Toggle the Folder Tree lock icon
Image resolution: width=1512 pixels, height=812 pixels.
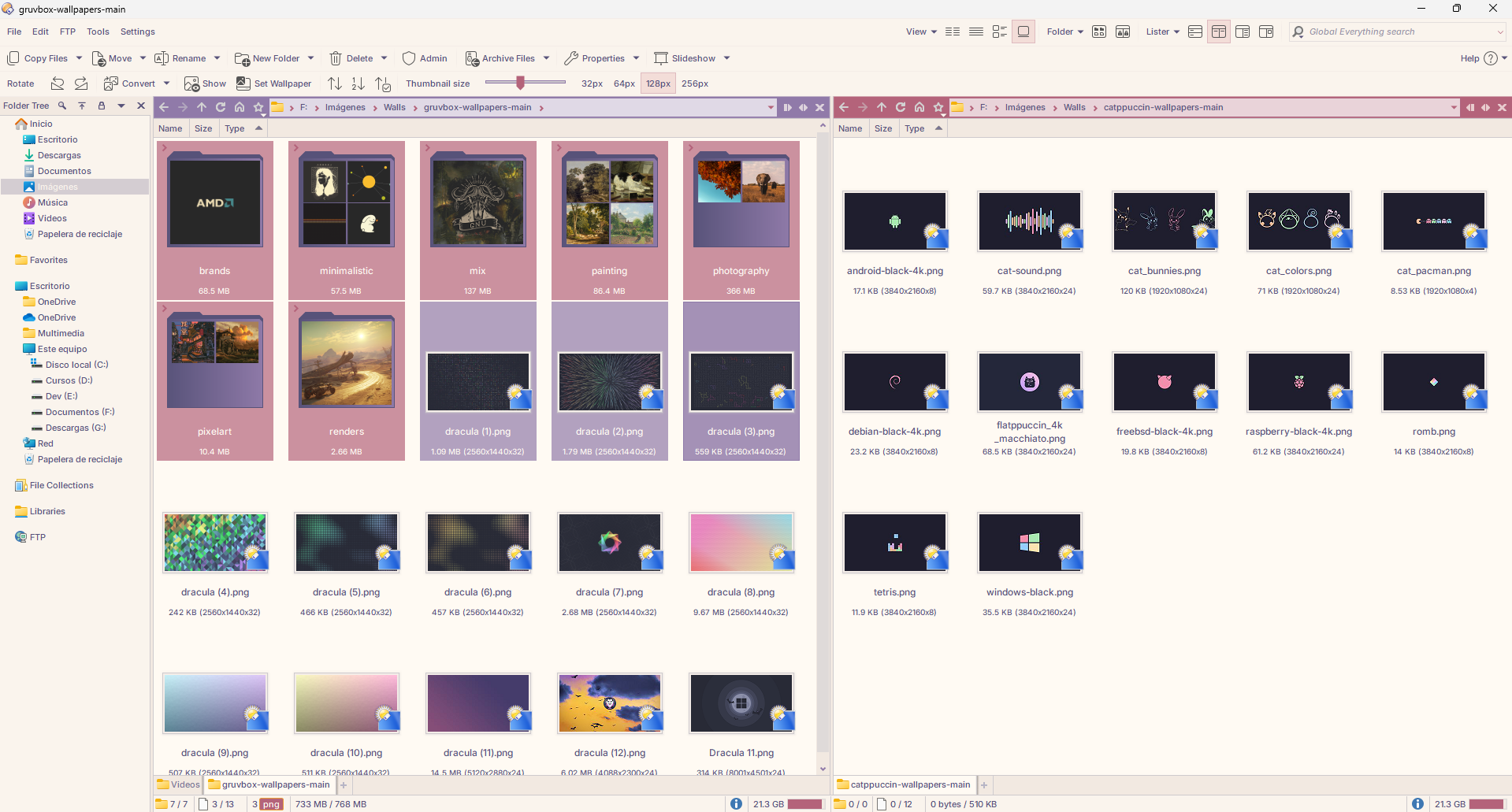click(101, 106)
